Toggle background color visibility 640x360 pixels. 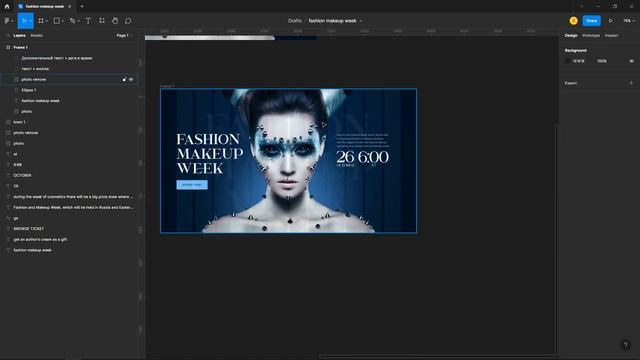coord(631,61)
